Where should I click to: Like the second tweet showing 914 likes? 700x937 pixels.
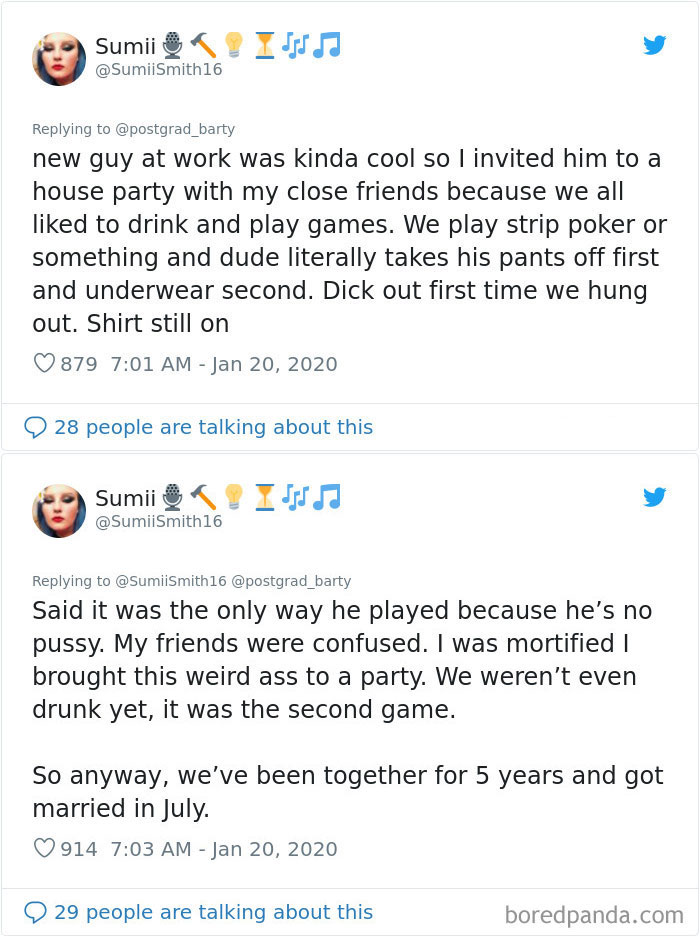tap(43, 848)
